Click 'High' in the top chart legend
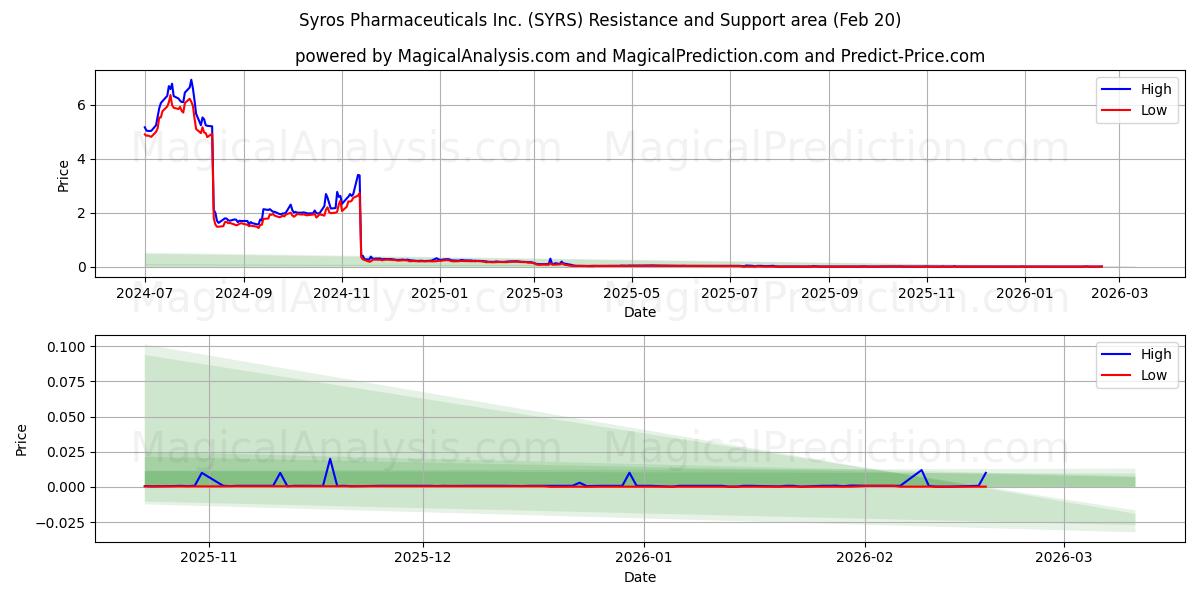 coord(1156,89)
